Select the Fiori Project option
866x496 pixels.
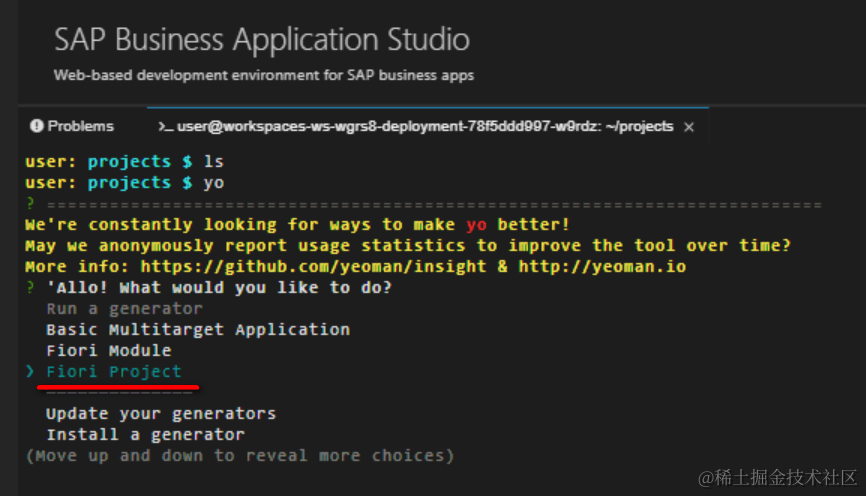tap(114, 372)
